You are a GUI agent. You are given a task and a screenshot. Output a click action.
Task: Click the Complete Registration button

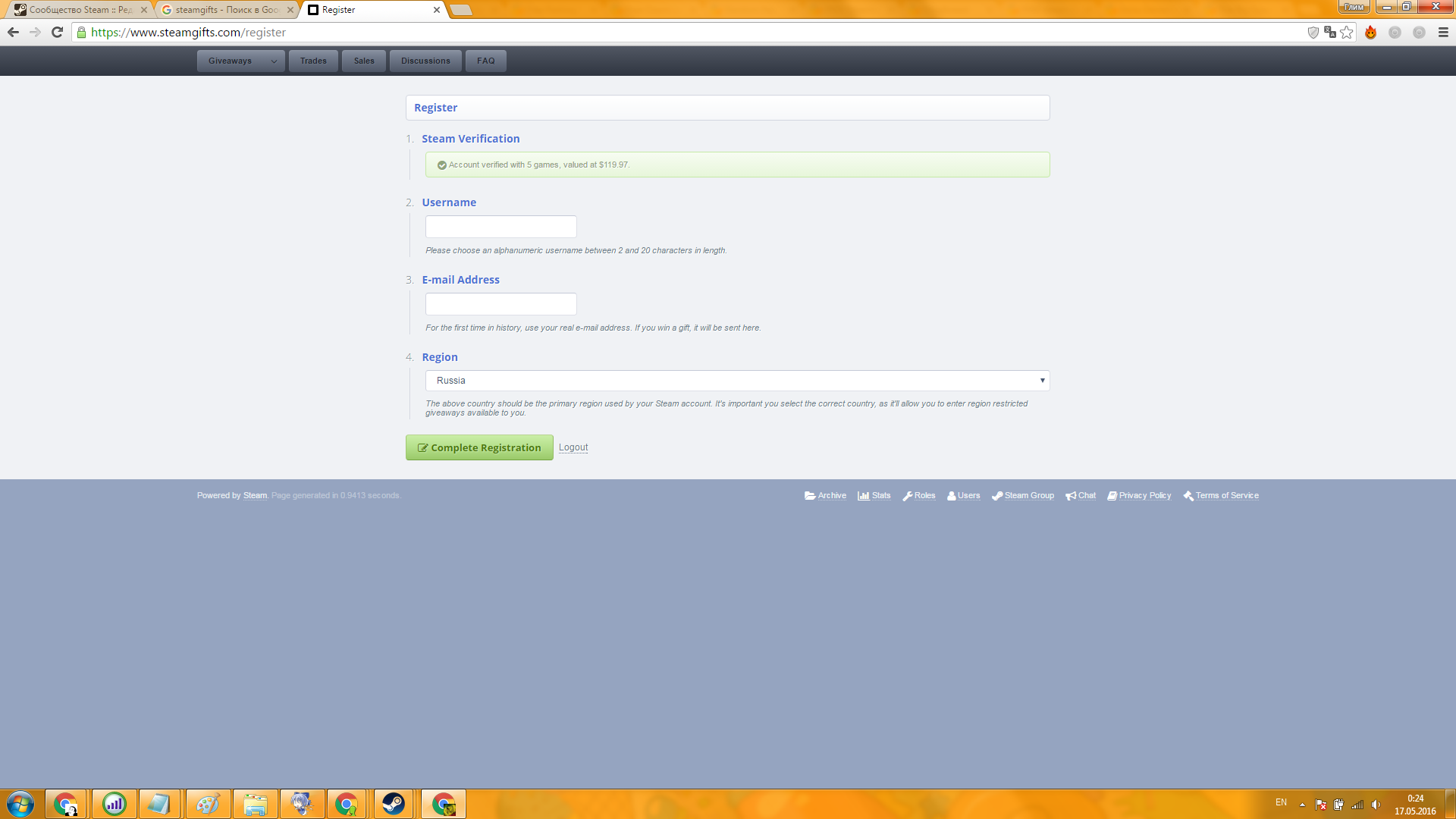coord(479,447)
